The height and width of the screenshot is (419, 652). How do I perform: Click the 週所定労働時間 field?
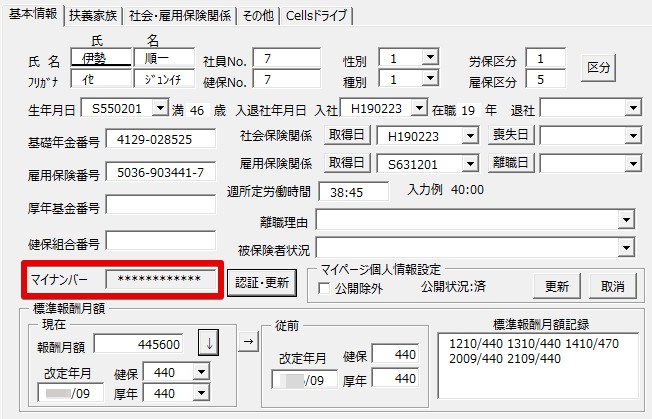[x=353, y=192]
